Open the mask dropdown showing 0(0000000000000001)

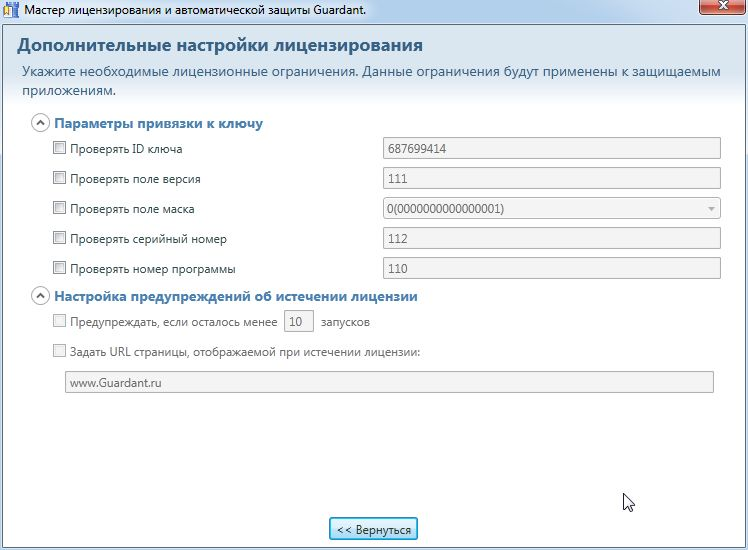click(551, 209)
